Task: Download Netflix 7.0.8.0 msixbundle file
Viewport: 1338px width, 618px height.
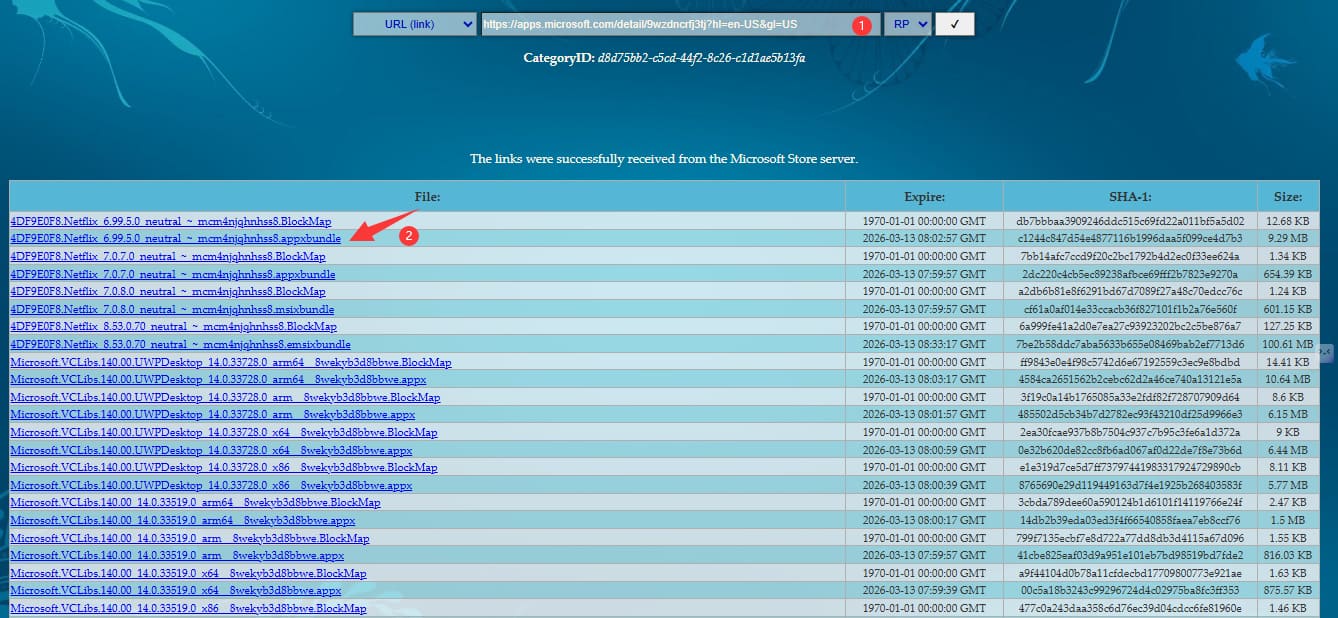Action: click(172, 309)
